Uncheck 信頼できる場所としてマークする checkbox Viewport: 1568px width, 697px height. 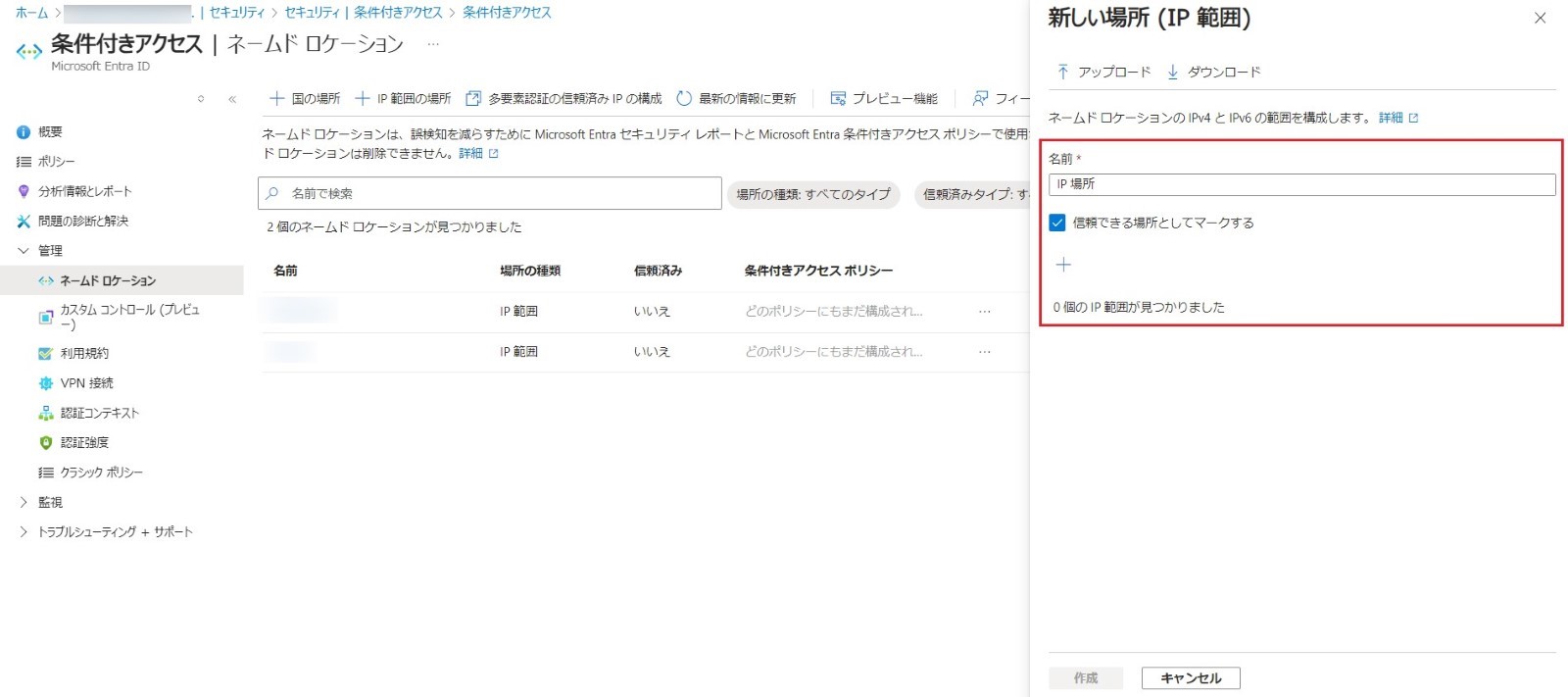1057,223
